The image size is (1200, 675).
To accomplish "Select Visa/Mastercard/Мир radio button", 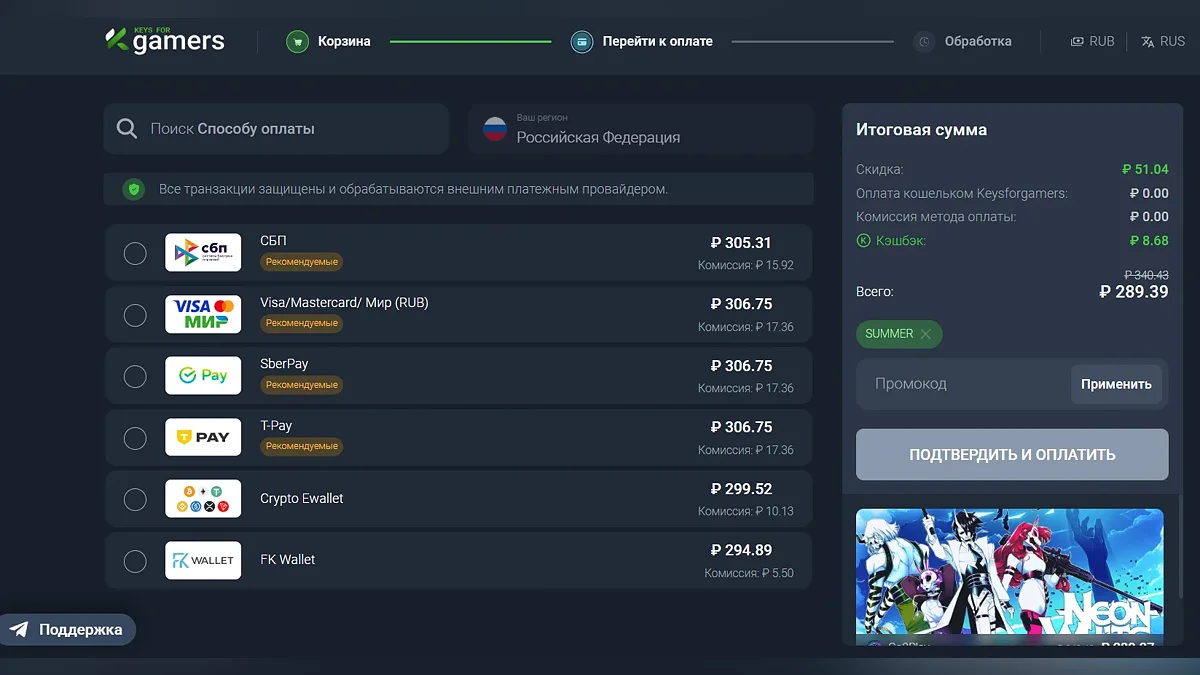I will pyautogui.click(x=135, y=315).
